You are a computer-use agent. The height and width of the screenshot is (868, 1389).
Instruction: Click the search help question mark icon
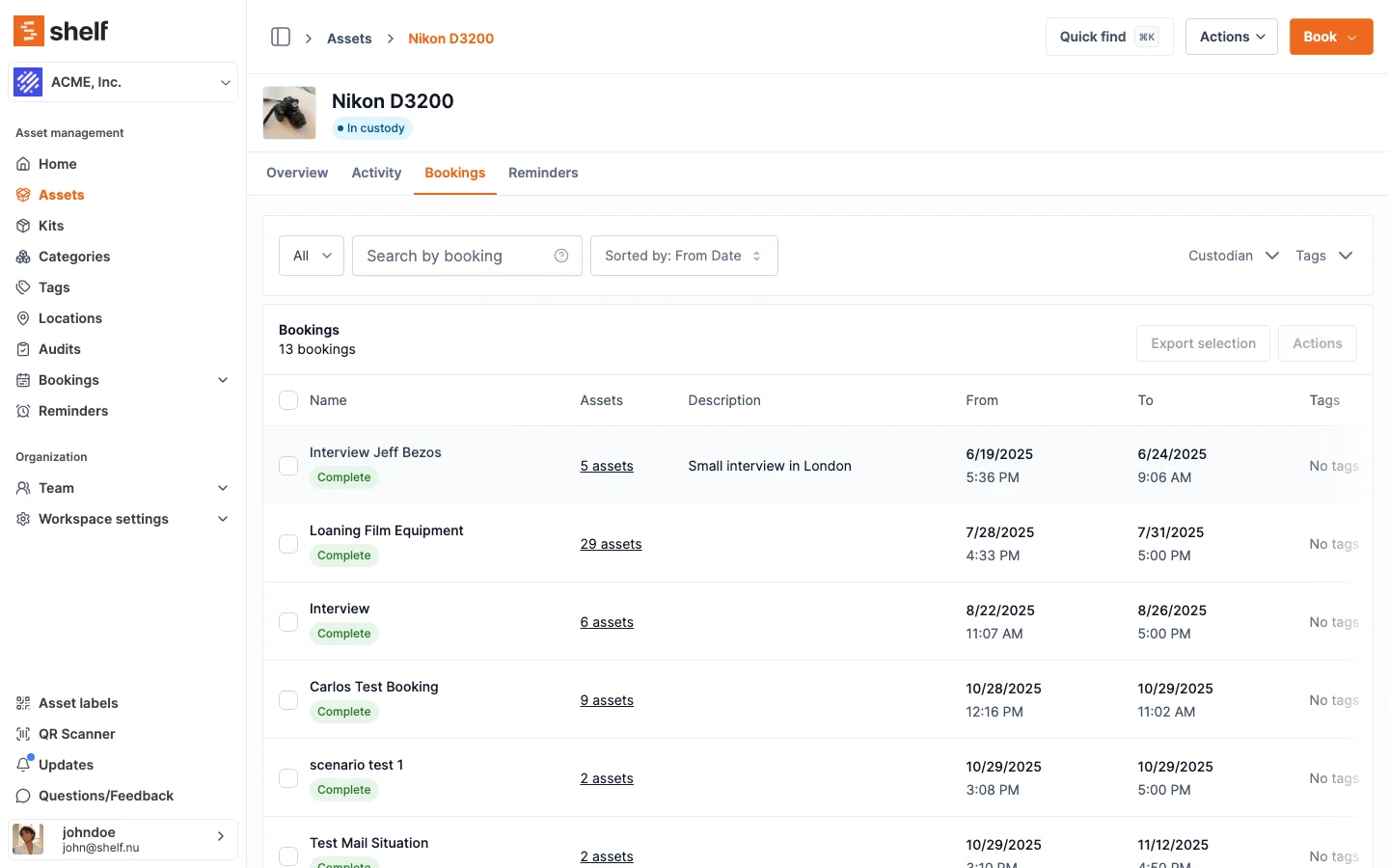pos(561,256)
